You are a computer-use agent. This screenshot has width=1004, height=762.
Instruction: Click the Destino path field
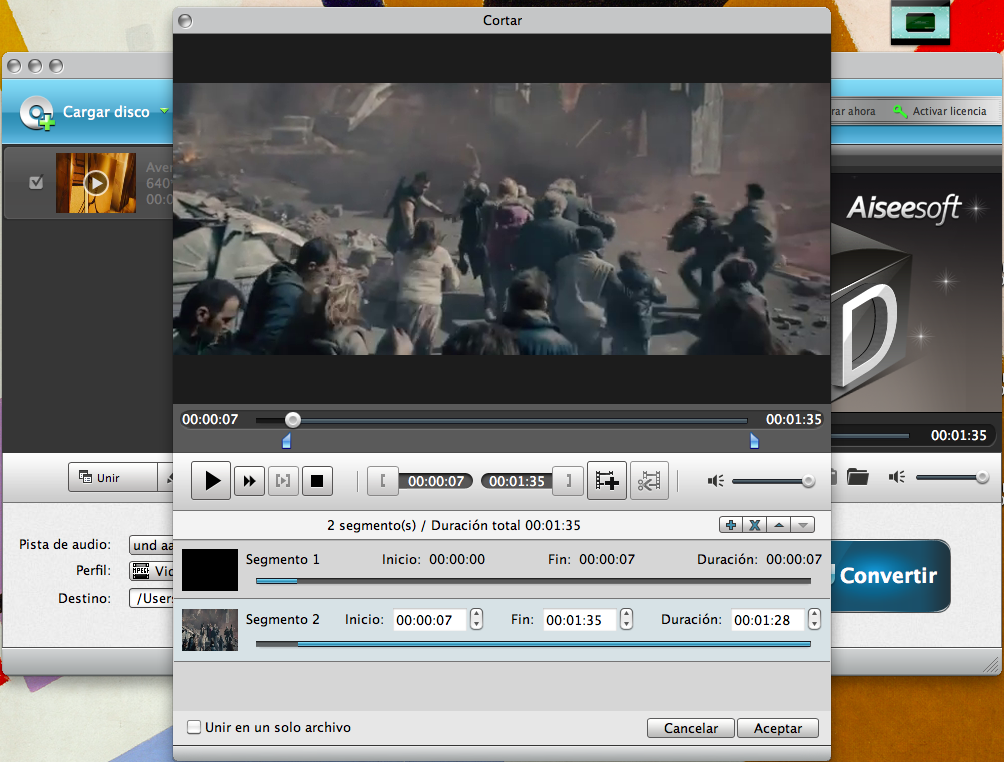(151, 598)
